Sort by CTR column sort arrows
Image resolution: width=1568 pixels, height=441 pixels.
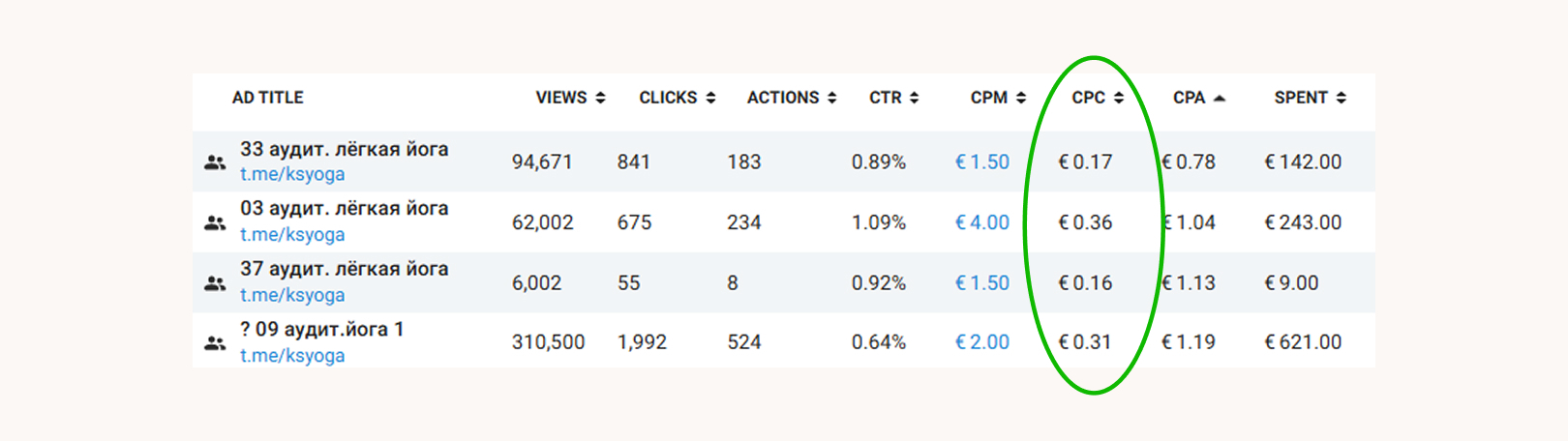(914, 98)
